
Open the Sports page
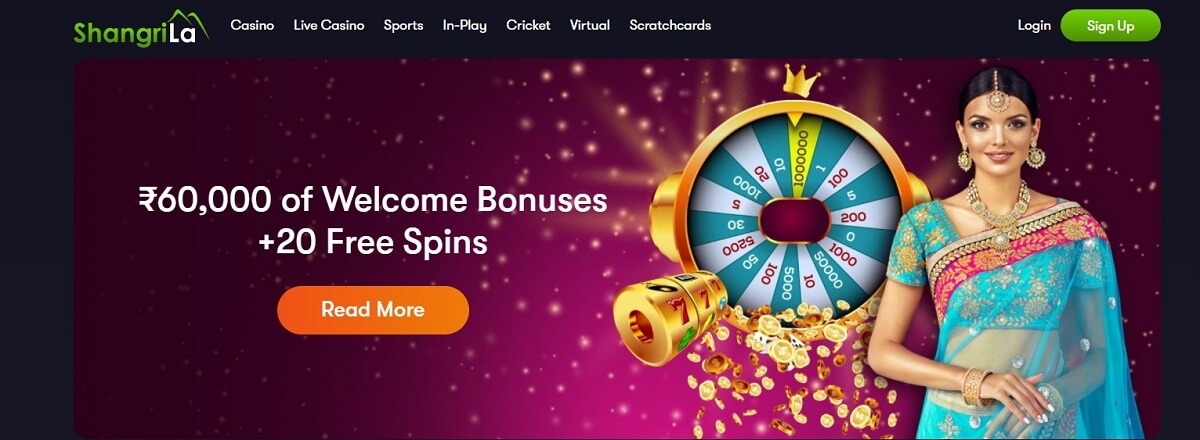pyautogui.click(x=403, y=25)
